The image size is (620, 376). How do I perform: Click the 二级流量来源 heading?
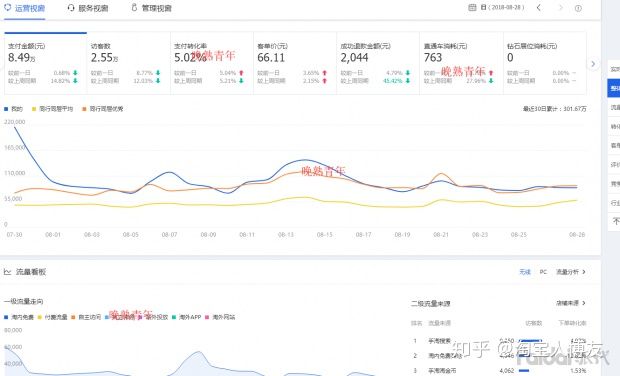(x=431, y=303)
